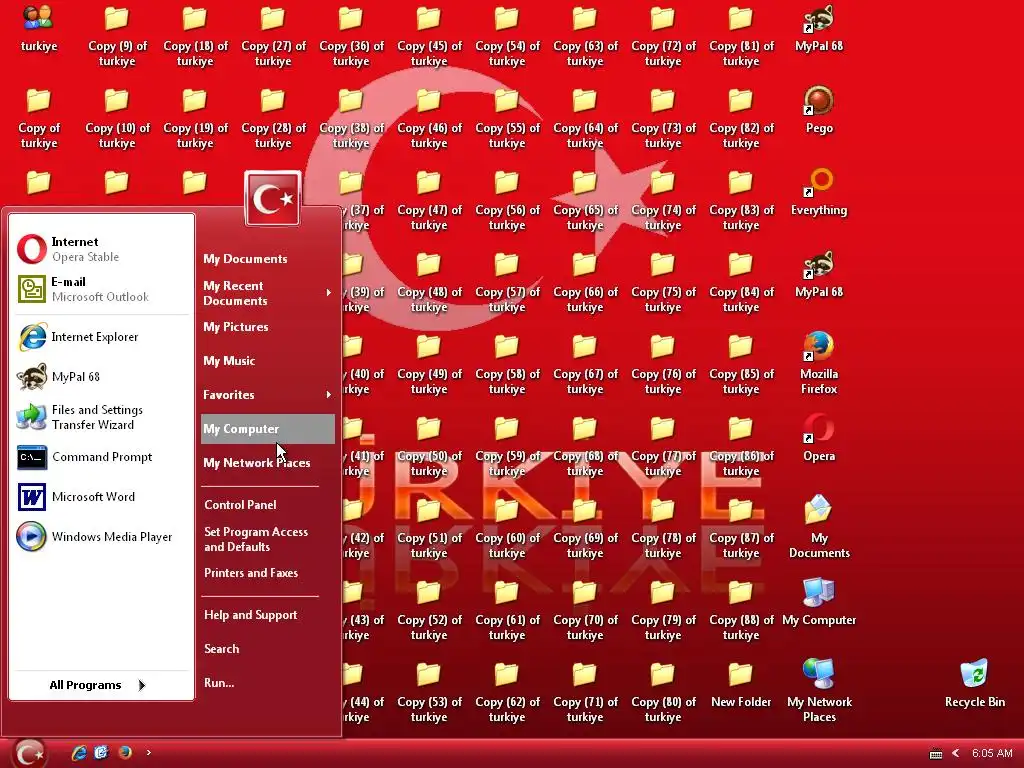Select Recycle Bin on desktop
Screen dimensions: 1024x768
pos(974,684)
